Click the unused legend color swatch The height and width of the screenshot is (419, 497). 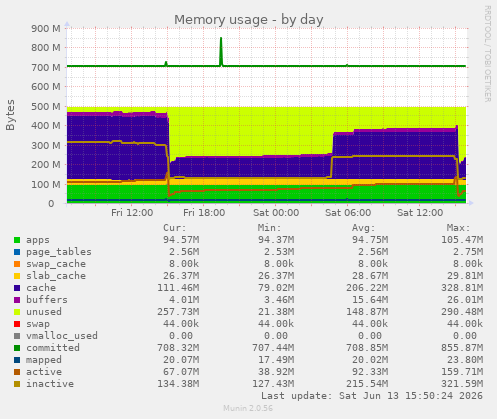point(17,312)
